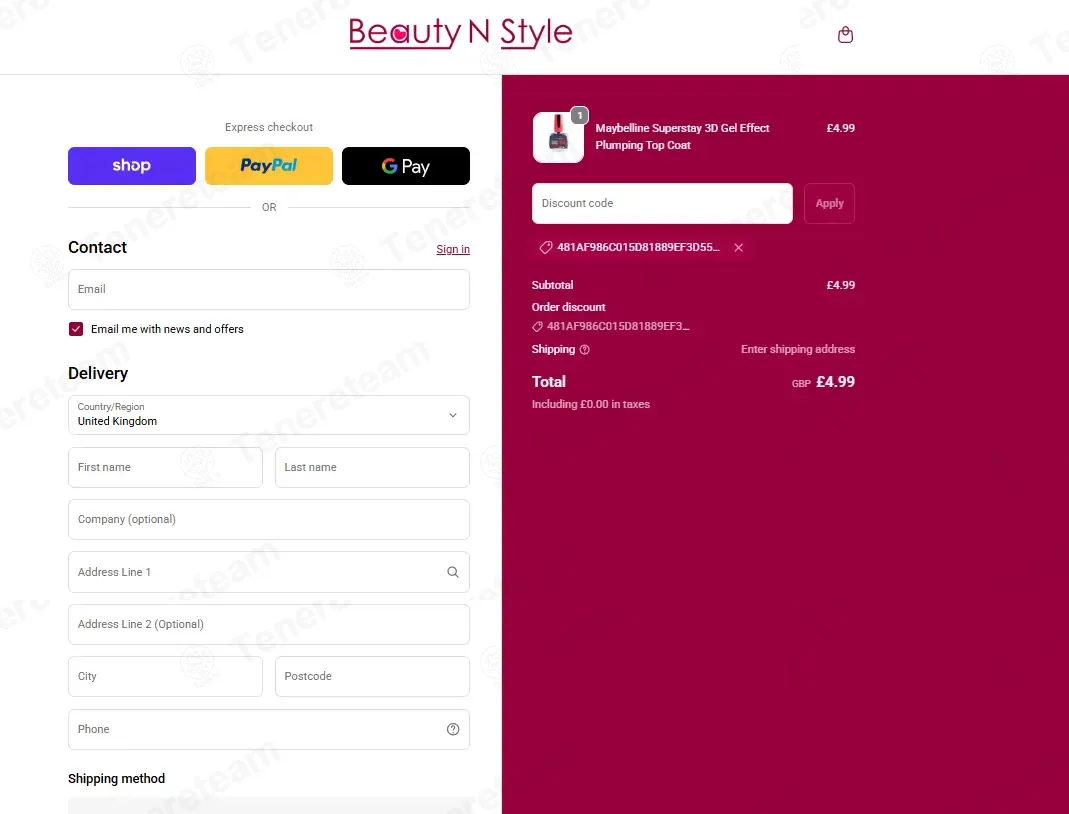Click the Shipping method heading
1069x814 pixels.
pos(117,779)
